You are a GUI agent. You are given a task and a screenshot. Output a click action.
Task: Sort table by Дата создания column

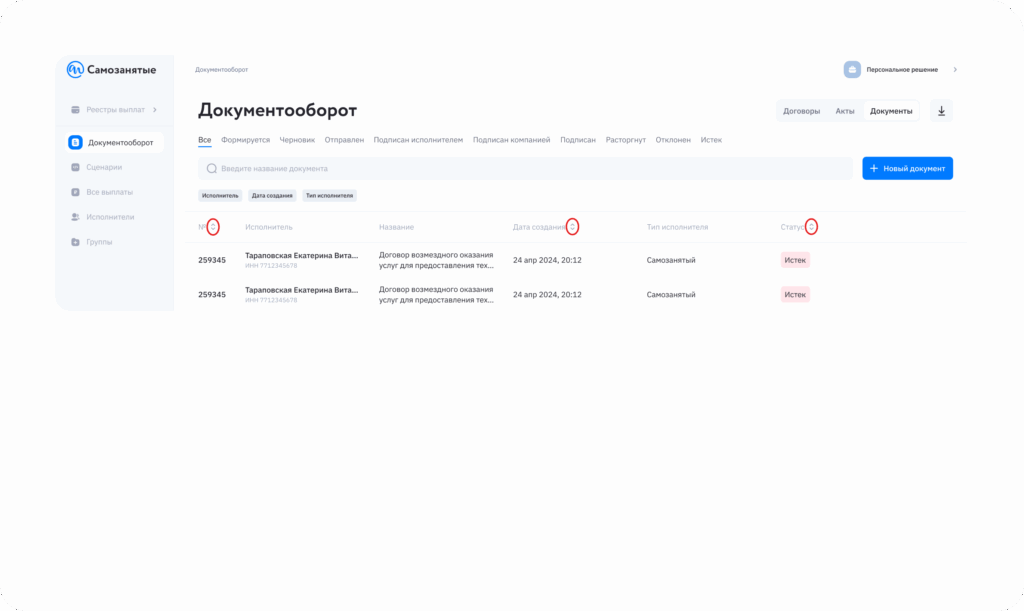coord(572,227)
